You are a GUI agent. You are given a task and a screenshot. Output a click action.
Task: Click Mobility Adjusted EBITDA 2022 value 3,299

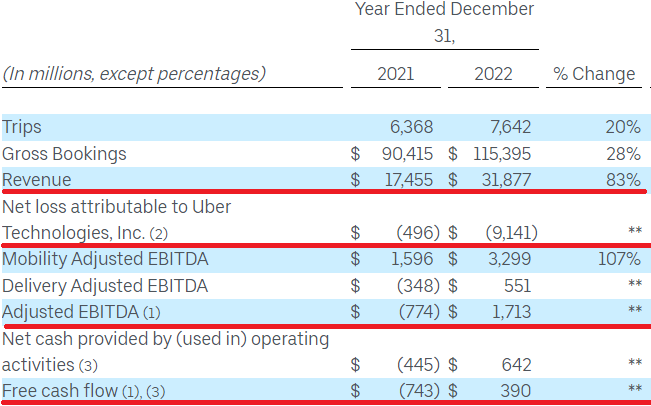pyautogui.click(x=509, y=259)
